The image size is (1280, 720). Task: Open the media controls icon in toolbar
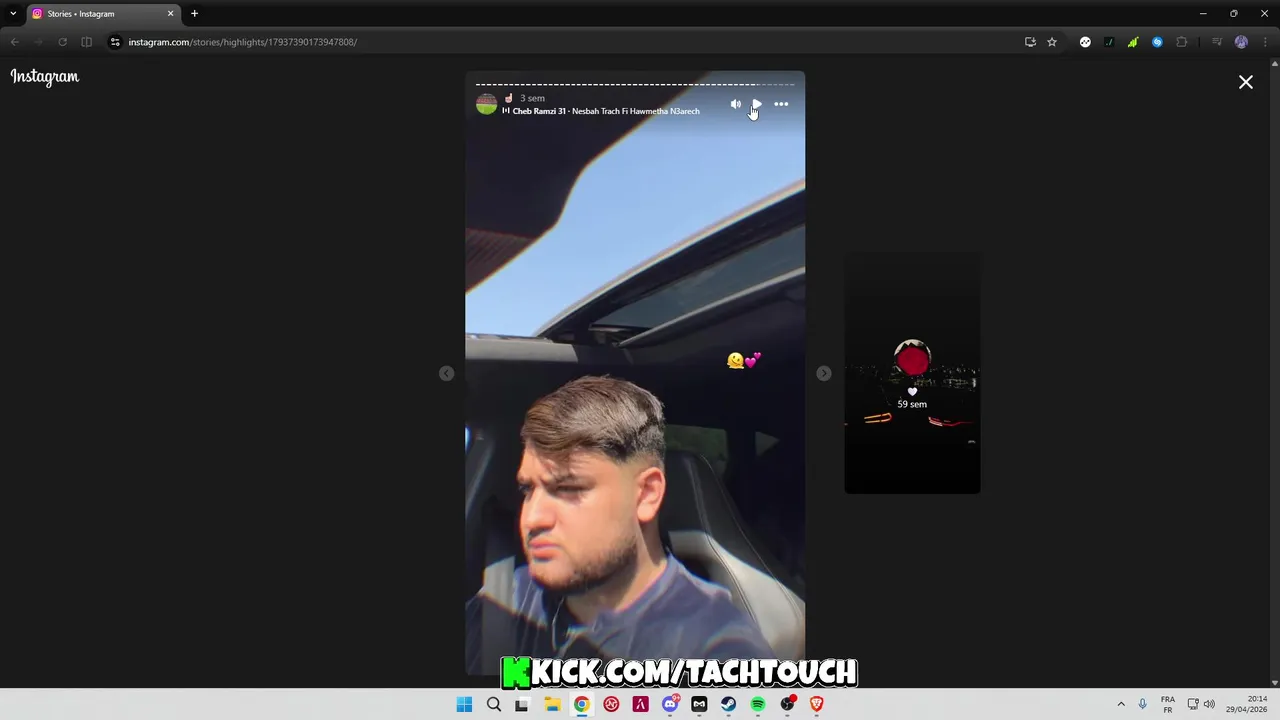(1217, 42)
